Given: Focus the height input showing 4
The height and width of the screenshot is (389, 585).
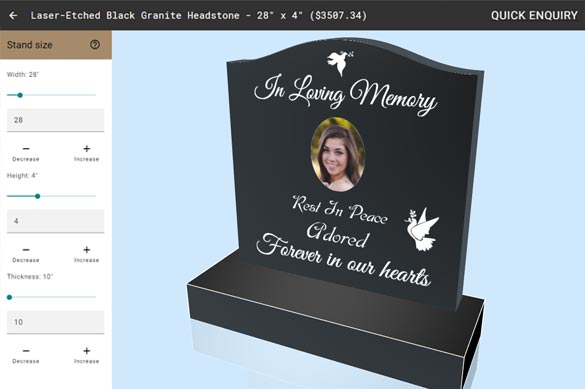Looking at the screenshot, I should click(x=55, y=221).
